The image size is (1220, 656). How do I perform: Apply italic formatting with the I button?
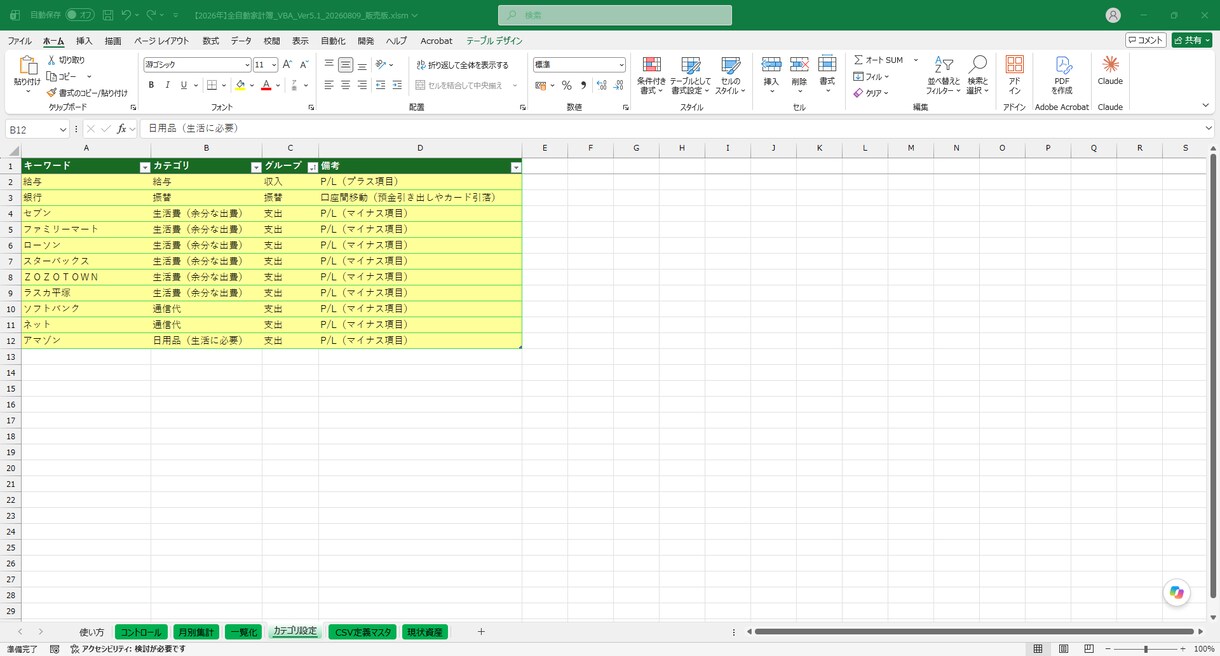coord(167,86)
